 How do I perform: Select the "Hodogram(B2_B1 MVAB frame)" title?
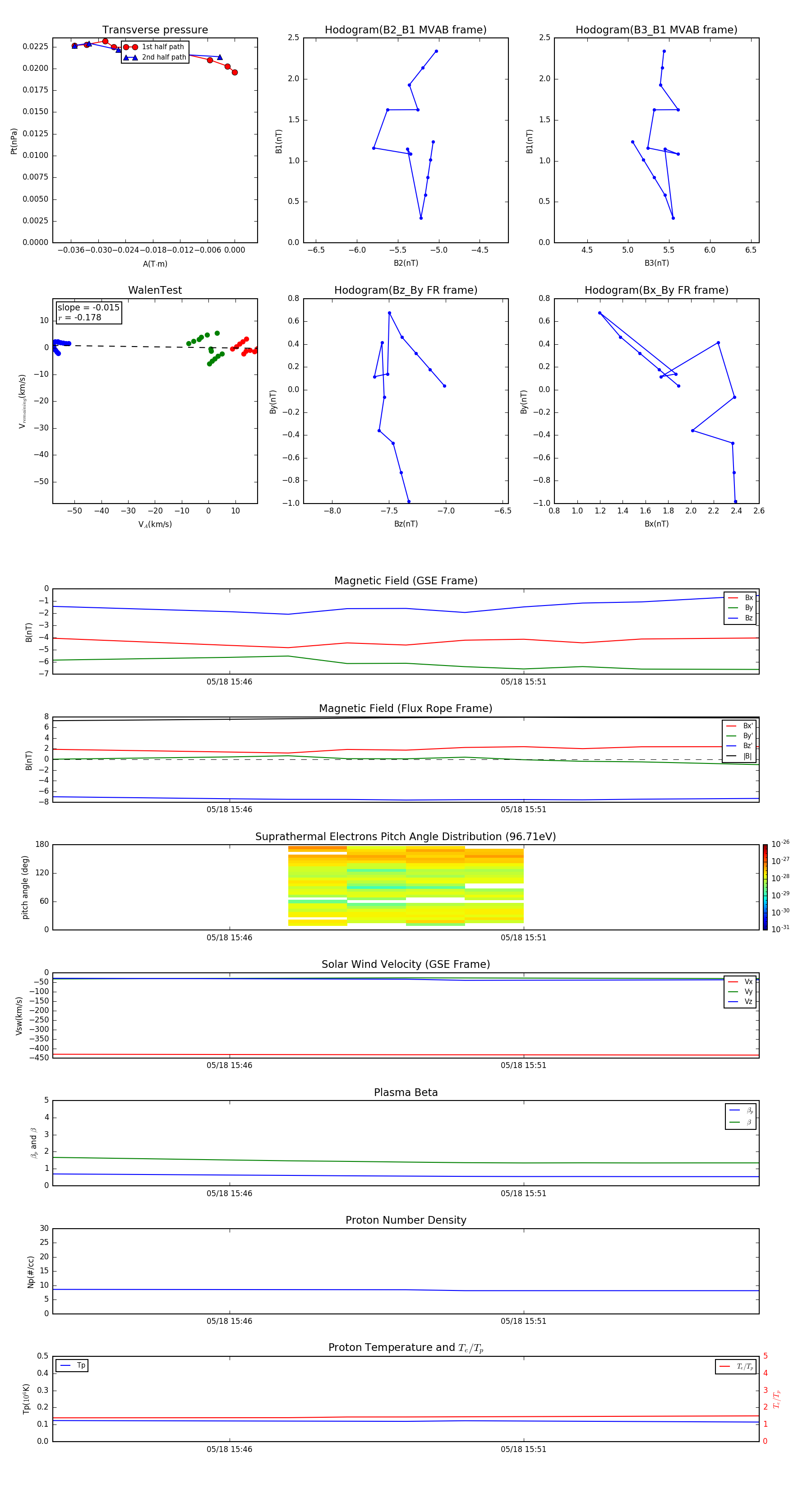pos(406,30)
